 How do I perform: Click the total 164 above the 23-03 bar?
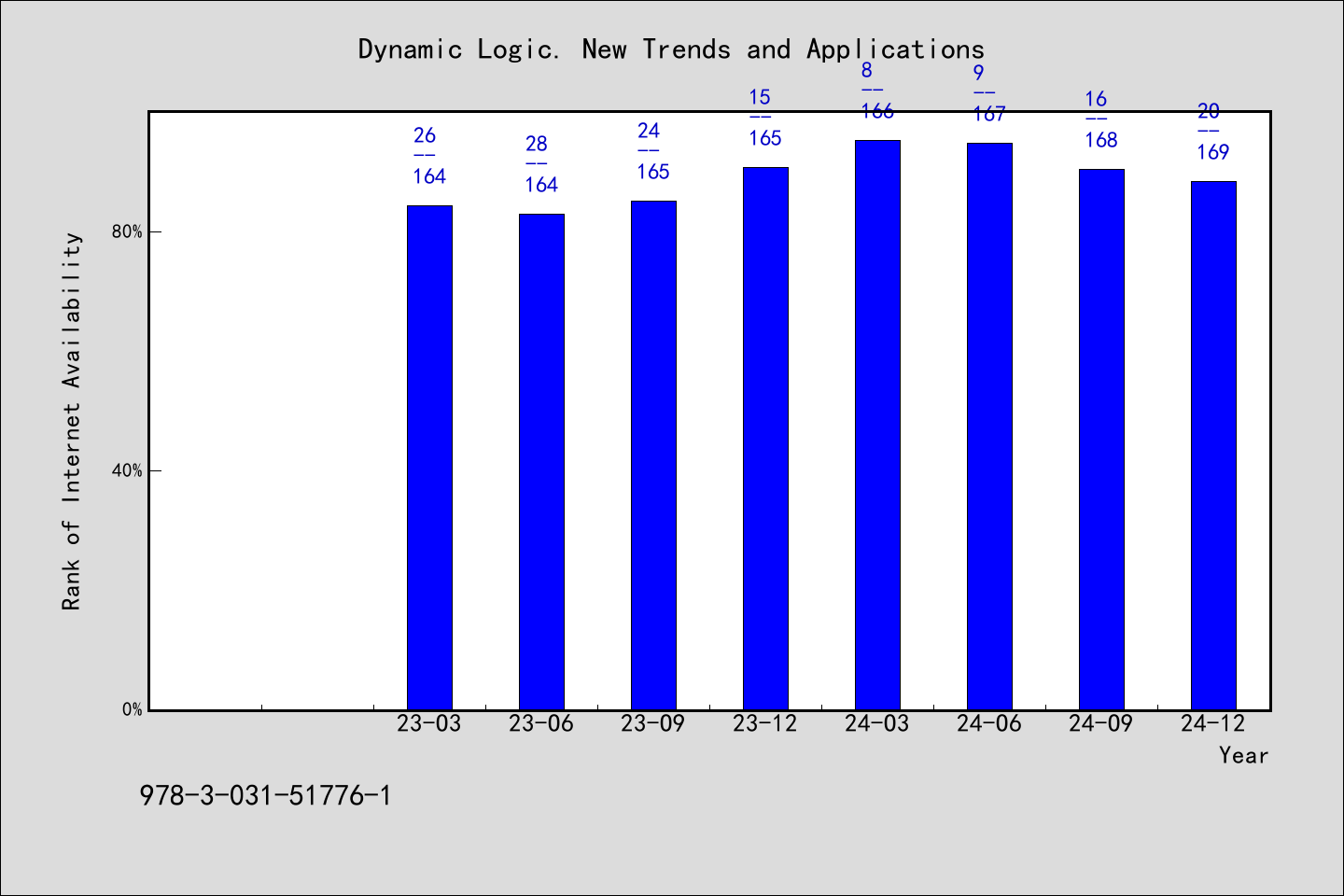click(429, 176)
